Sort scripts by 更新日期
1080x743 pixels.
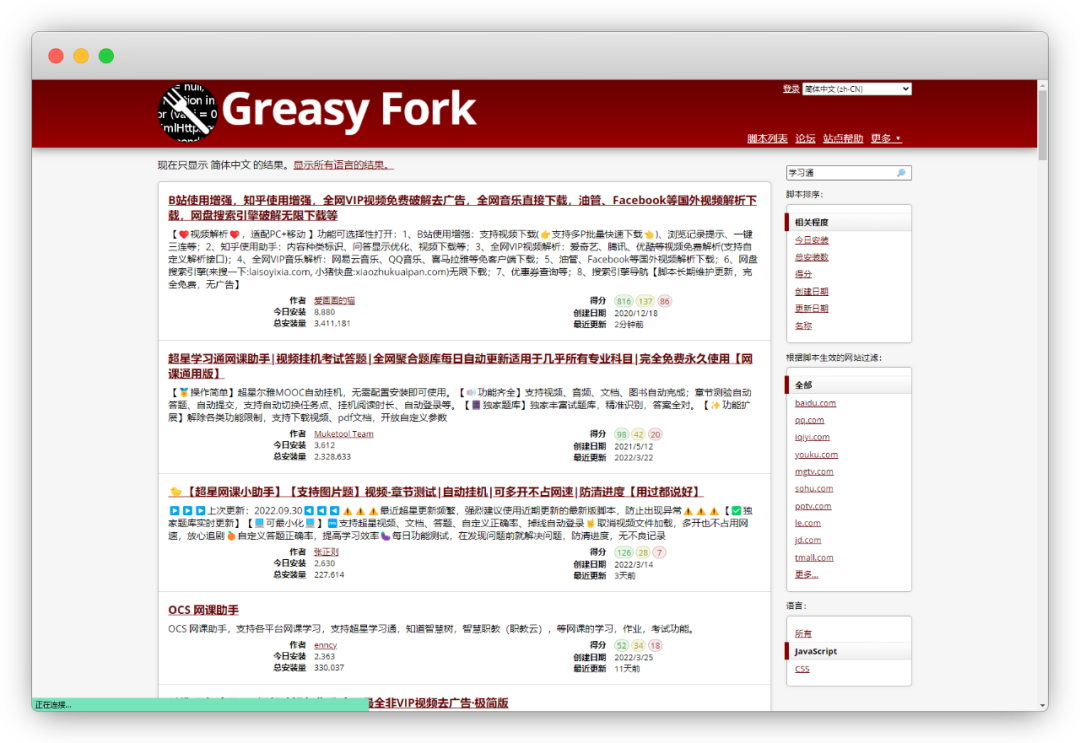coord(811,308)
